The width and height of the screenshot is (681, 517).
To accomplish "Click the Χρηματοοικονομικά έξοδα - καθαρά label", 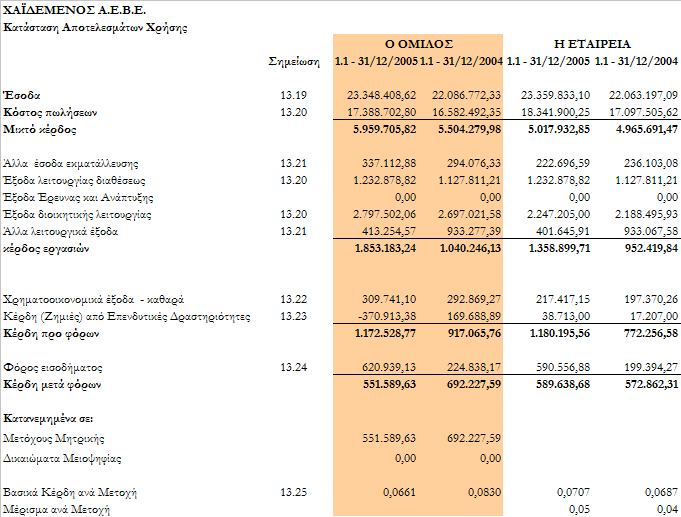I will point(93,300).
